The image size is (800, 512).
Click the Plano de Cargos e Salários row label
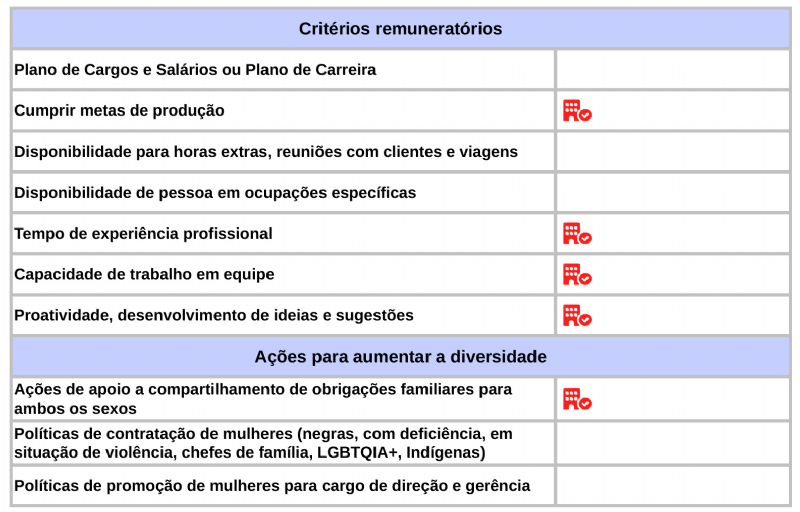click(195, 70)
